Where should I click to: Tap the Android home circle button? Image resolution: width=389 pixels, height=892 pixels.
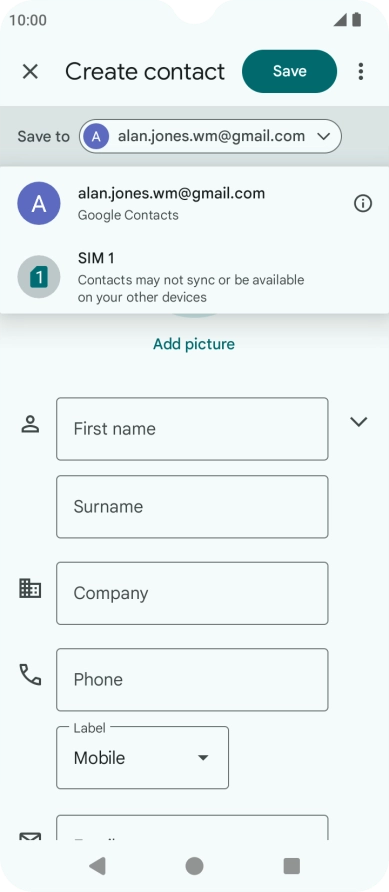click(194, 866)
